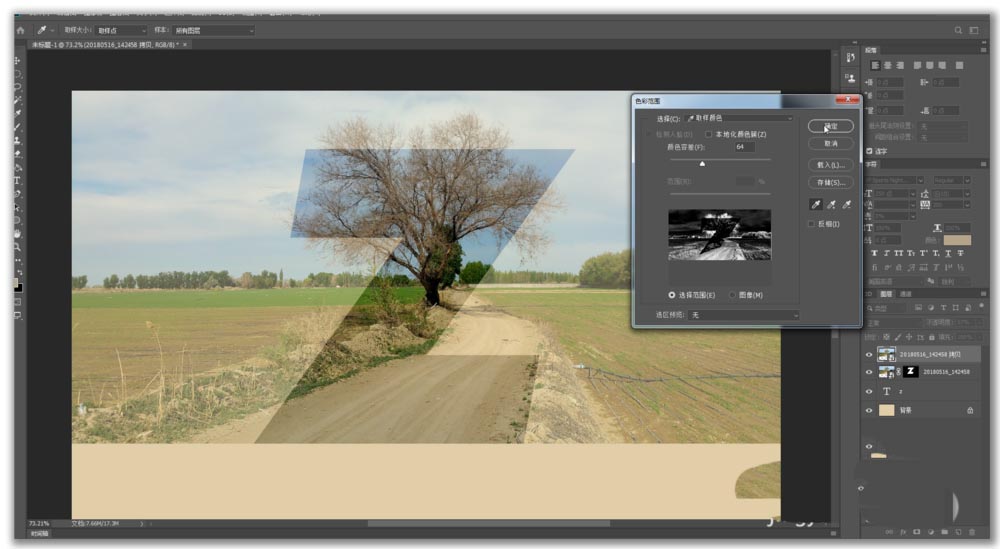Screen dimensions: 1000x549
Task: Center text in Paragraph panel
Action: coord(888,66)
